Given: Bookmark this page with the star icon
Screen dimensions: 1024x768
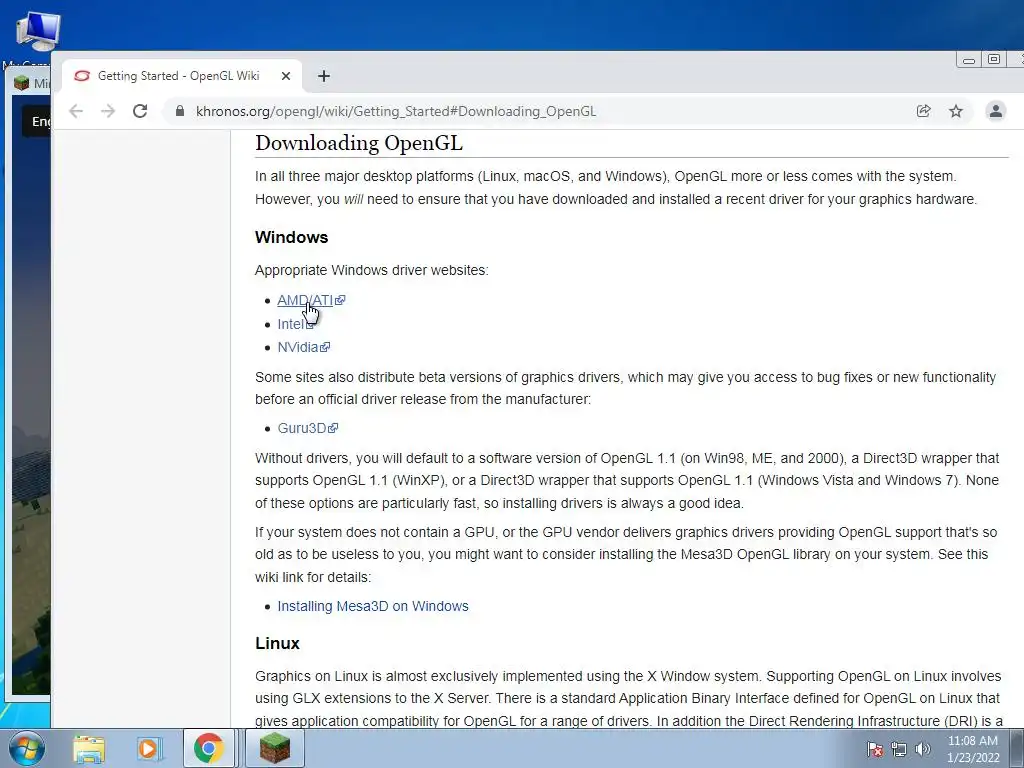Looking at the screenshot, I should pyautogui.click(x=956, y=111).
